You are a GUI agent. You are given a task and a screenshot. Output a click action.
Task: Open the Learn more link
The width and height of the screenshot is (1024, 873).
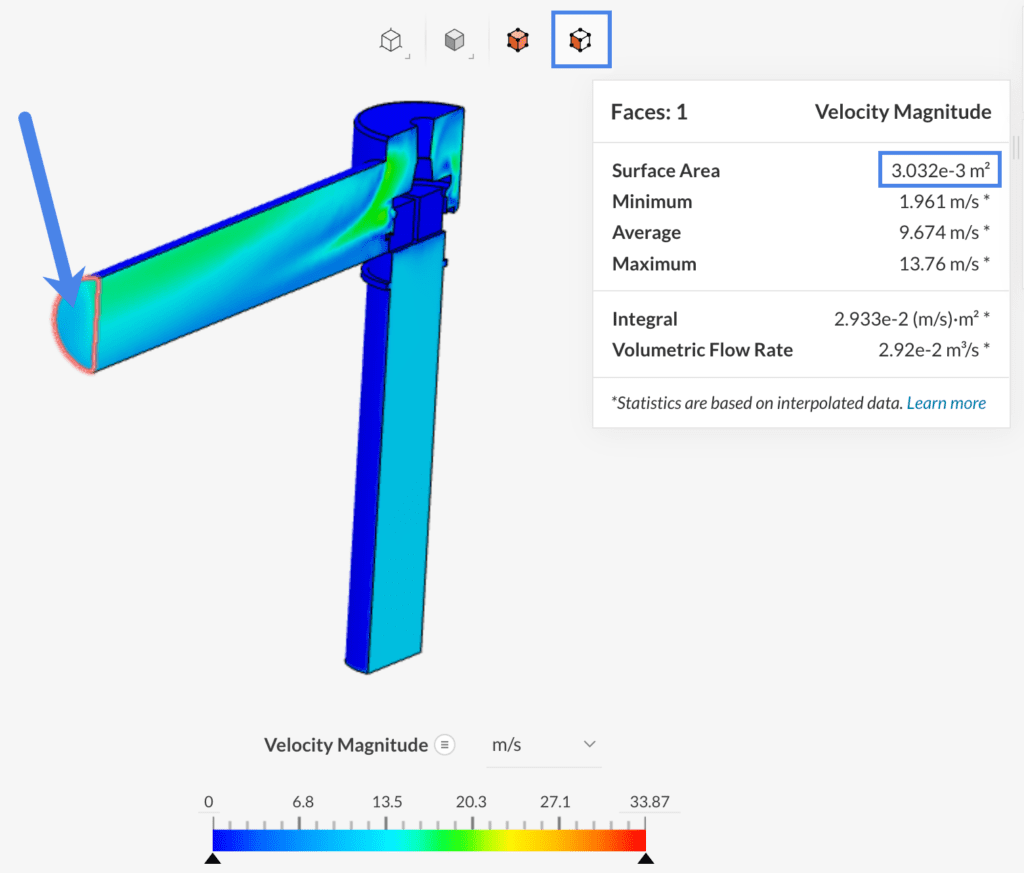[x=946, y=403]
